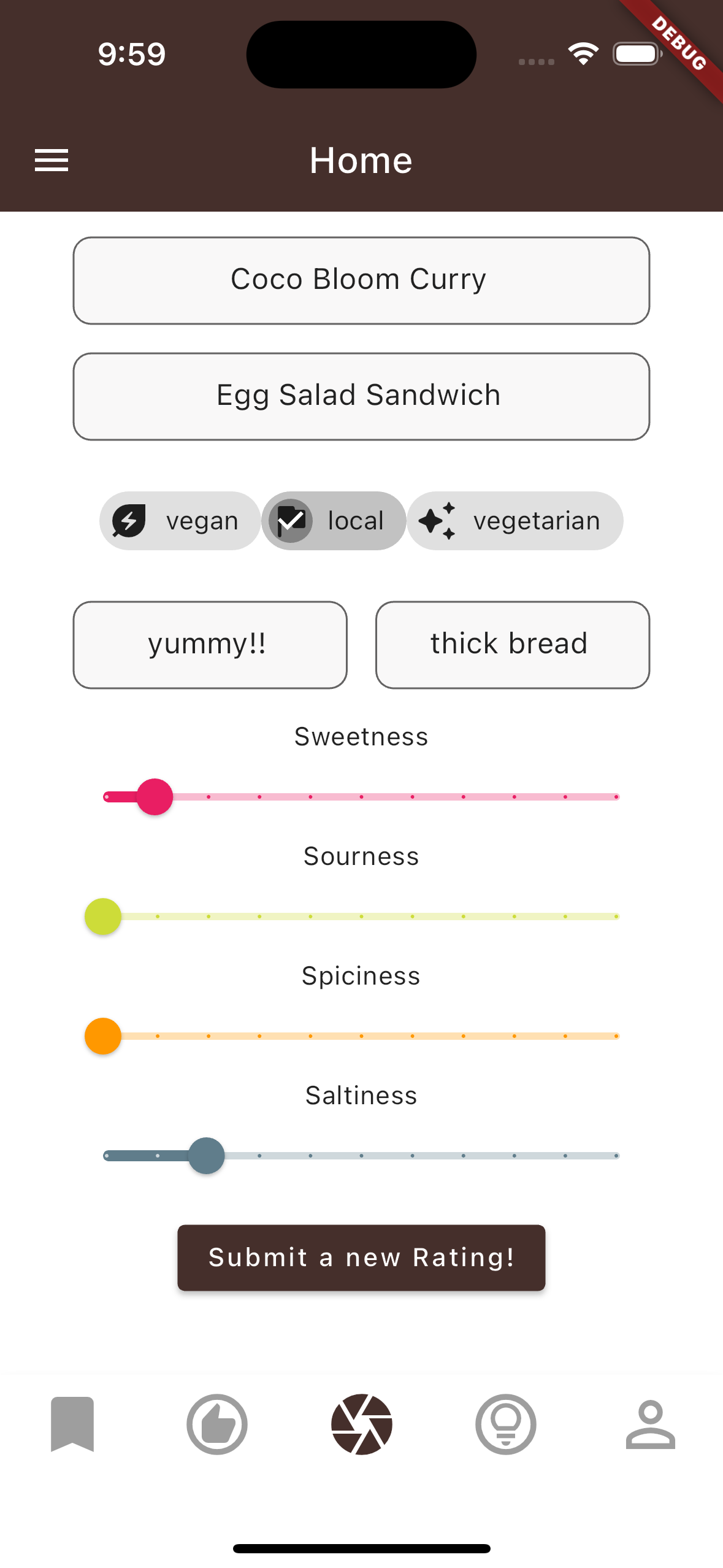Toggle the vegetarian filter chip
Screen dimensions: 723x1568
pos(515,521)
